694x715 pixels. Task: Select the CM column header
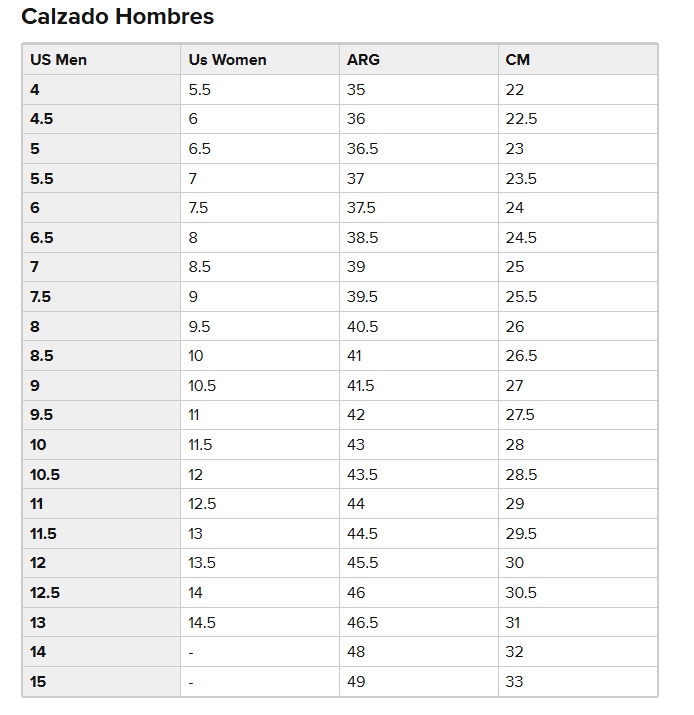coord(518,60)
